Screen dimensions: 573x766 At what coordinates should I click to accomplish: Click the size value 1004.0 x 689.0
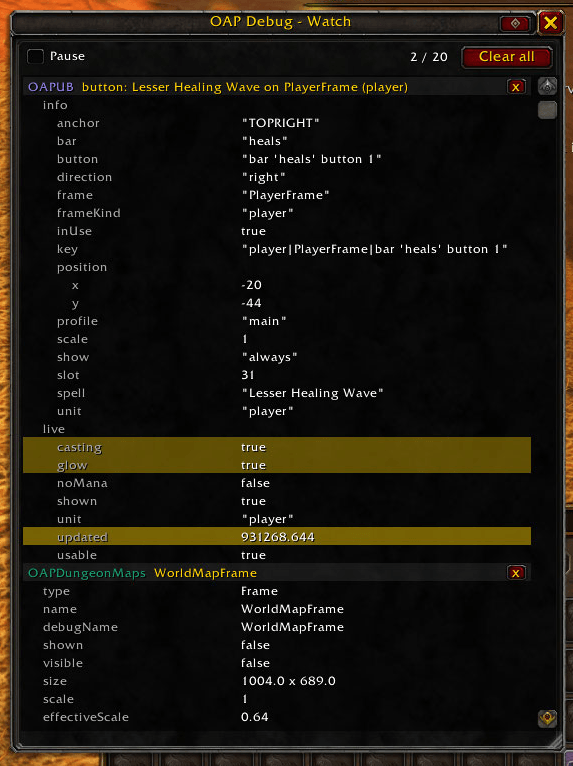point(288,681)
